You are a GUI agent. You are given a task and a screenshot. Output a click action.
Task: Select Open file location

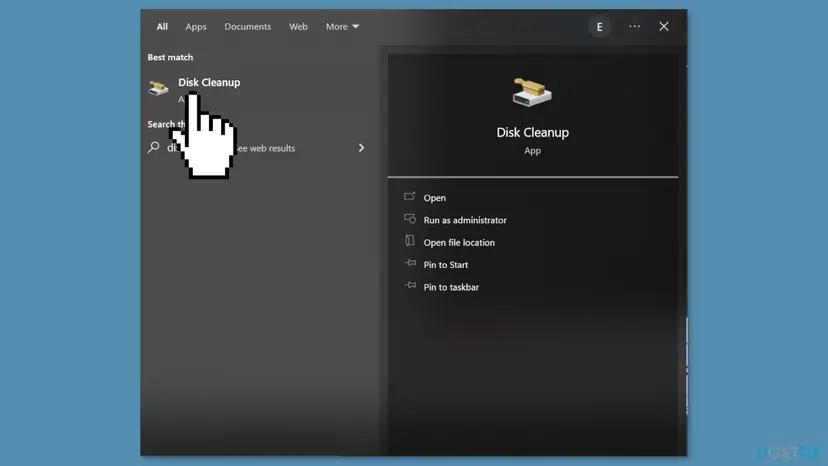[x=459, y=243]
